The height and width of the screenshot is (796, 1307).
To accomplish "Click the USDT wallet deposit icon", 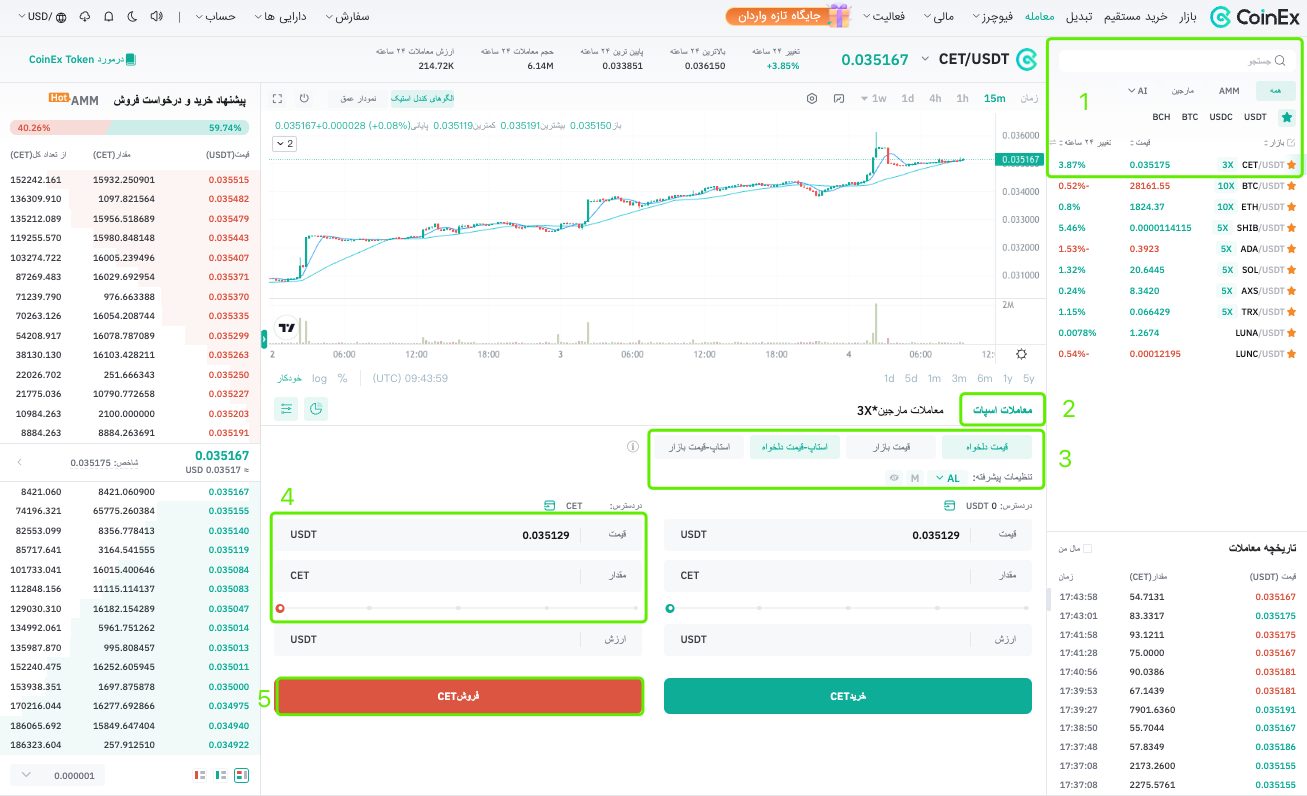I will point(949,505).
